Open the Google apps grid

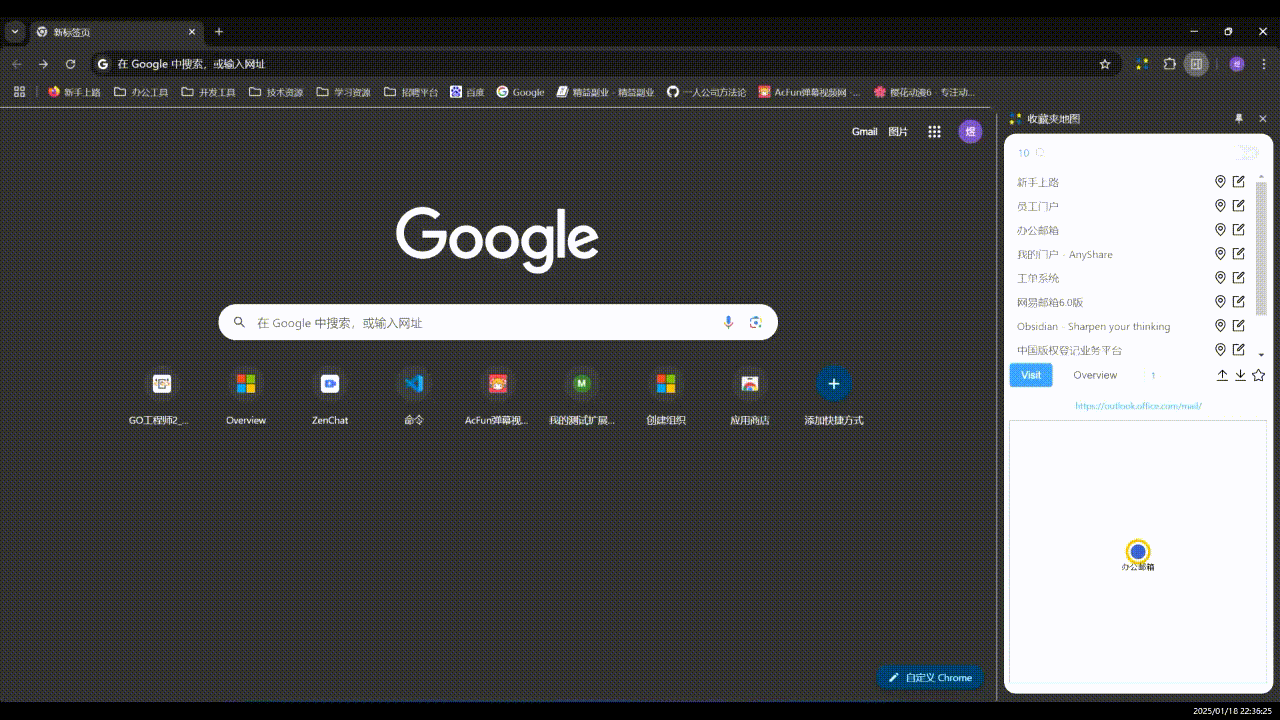[934, 131]
